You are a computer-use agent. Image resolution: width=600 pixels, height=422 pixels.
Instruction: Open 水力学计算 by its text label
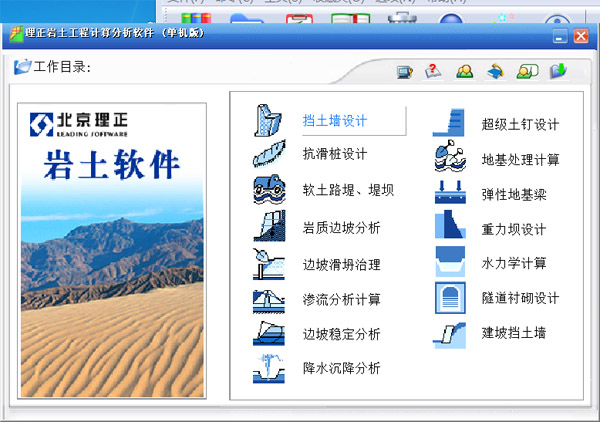tap(514, 263)
